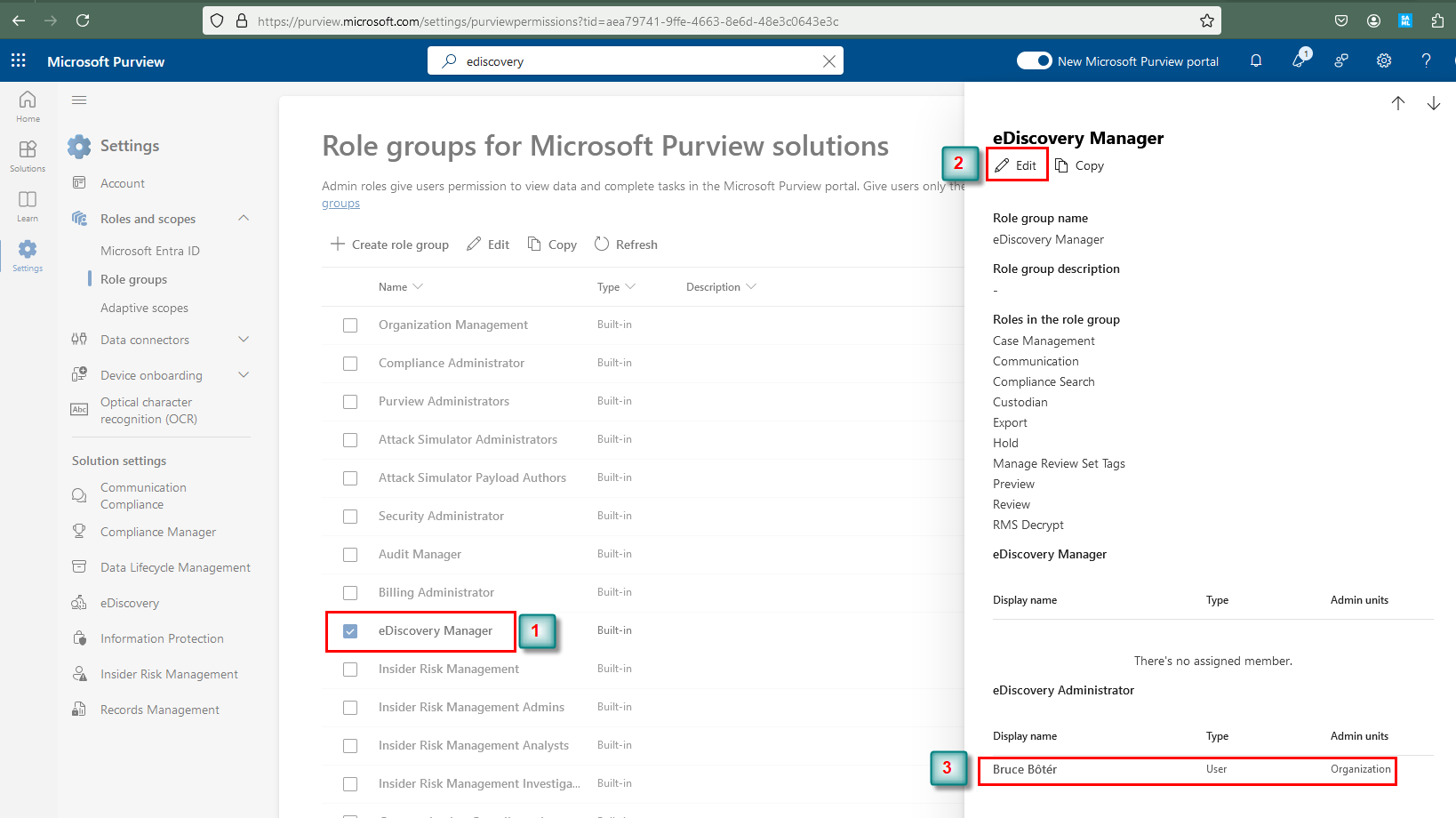This screenshot has width=1456, height=818.
Task: Click Edit in the list toolbar
Action: point(488,245)
